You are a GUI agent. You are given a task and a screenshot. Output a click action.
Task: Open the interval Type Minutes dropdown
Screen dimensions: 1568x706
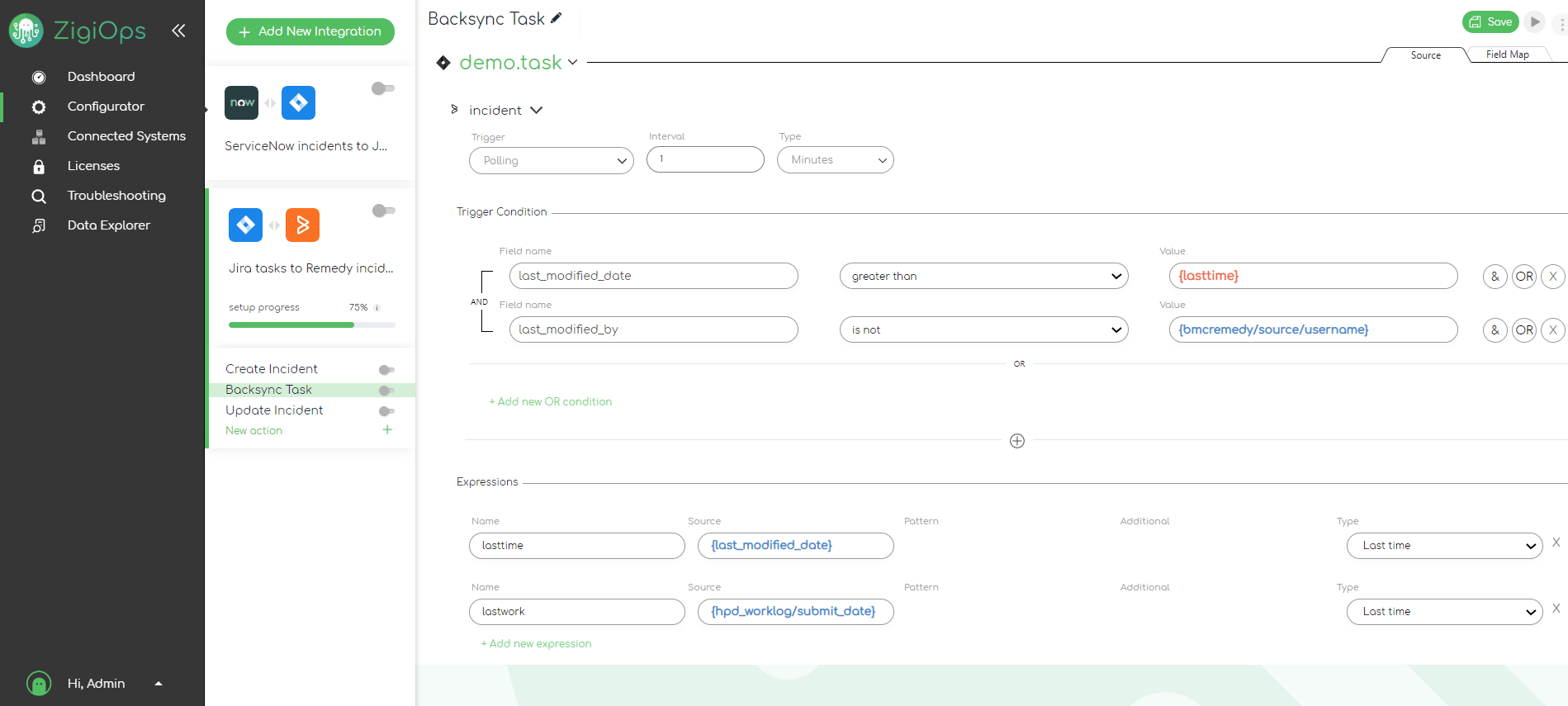(836, 159)
